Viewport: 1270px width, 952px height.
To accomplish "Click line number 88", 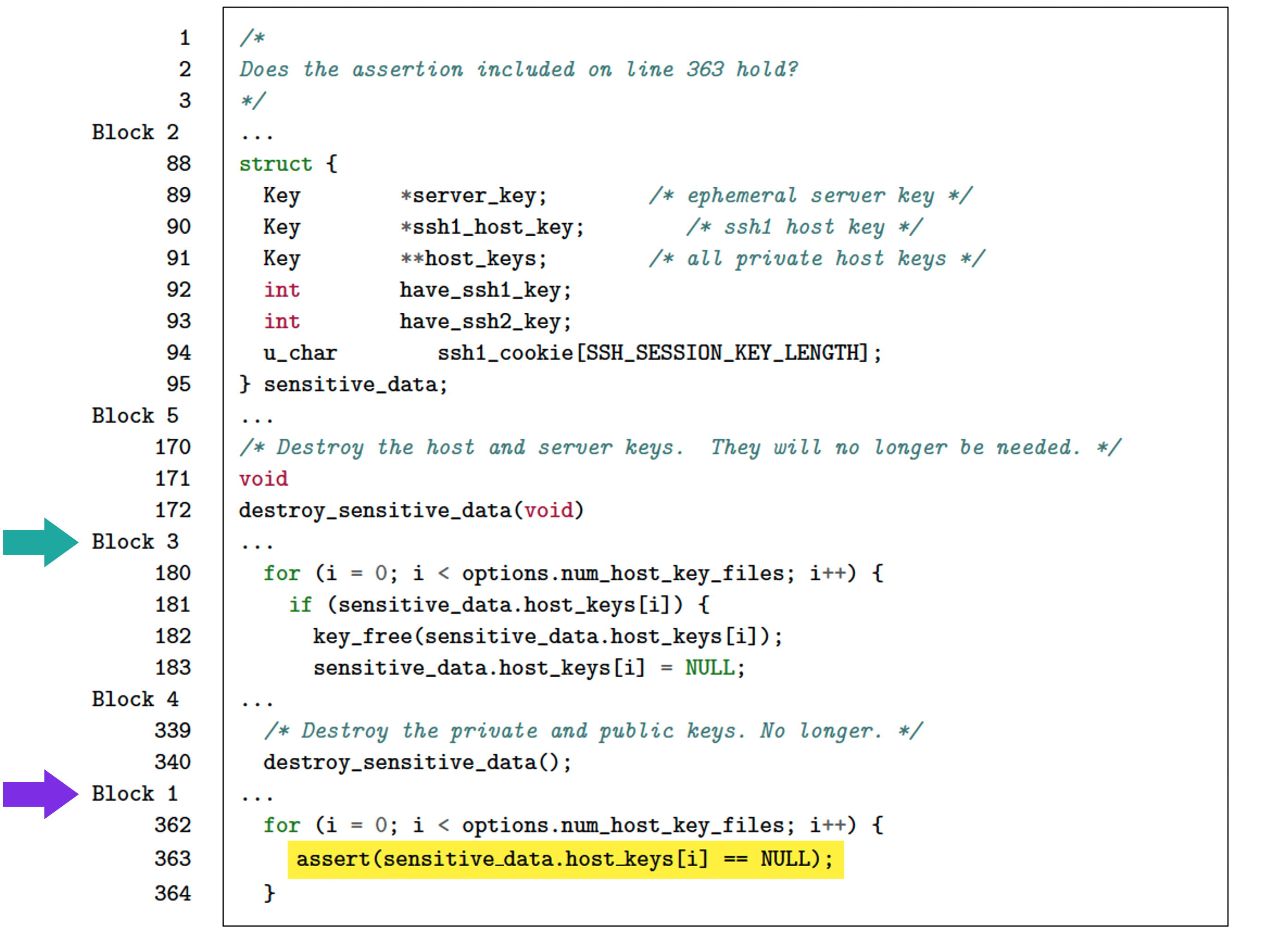I will point(179,164).
